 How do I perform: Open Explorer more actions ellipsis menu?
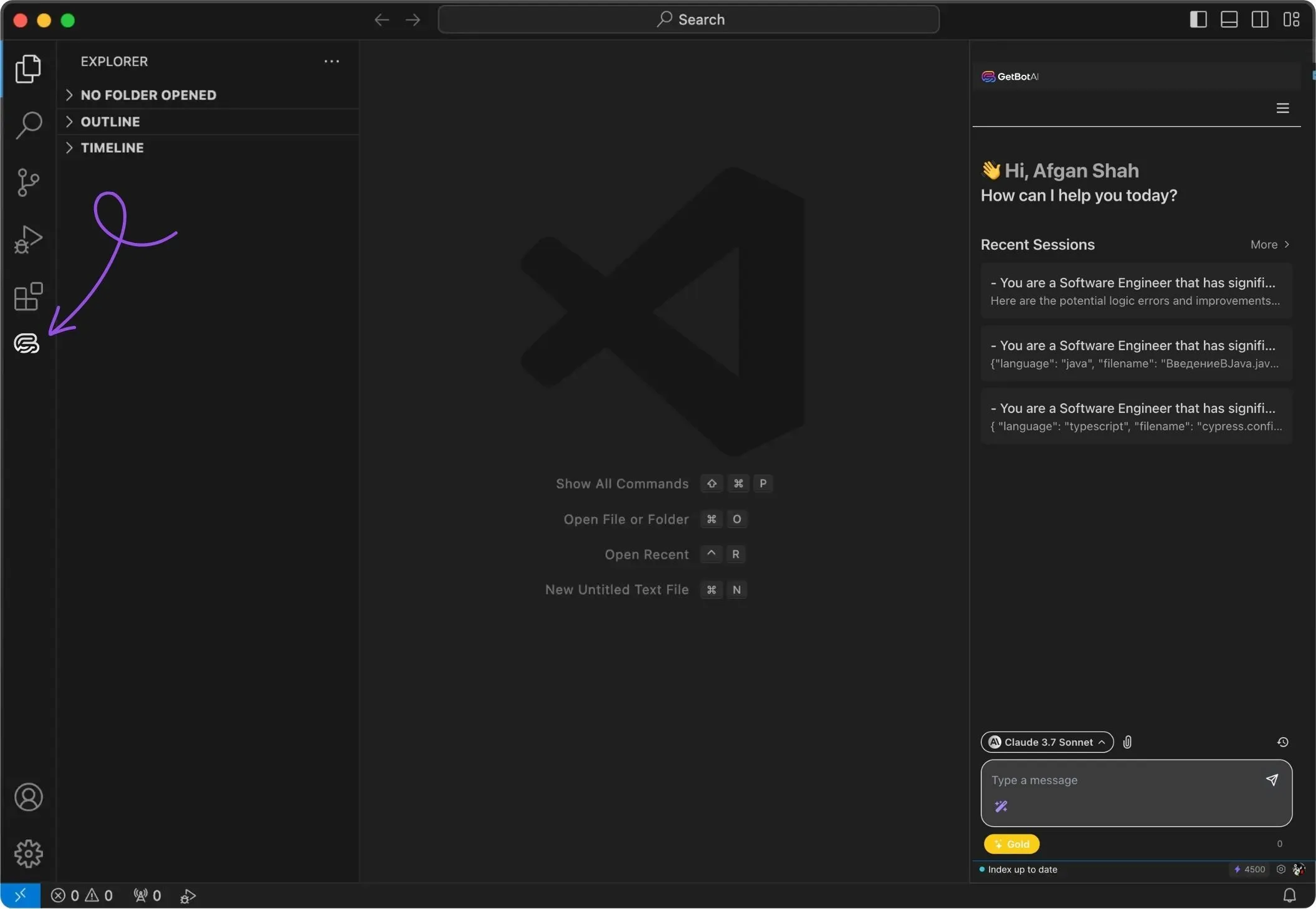(x=331, y=61)
